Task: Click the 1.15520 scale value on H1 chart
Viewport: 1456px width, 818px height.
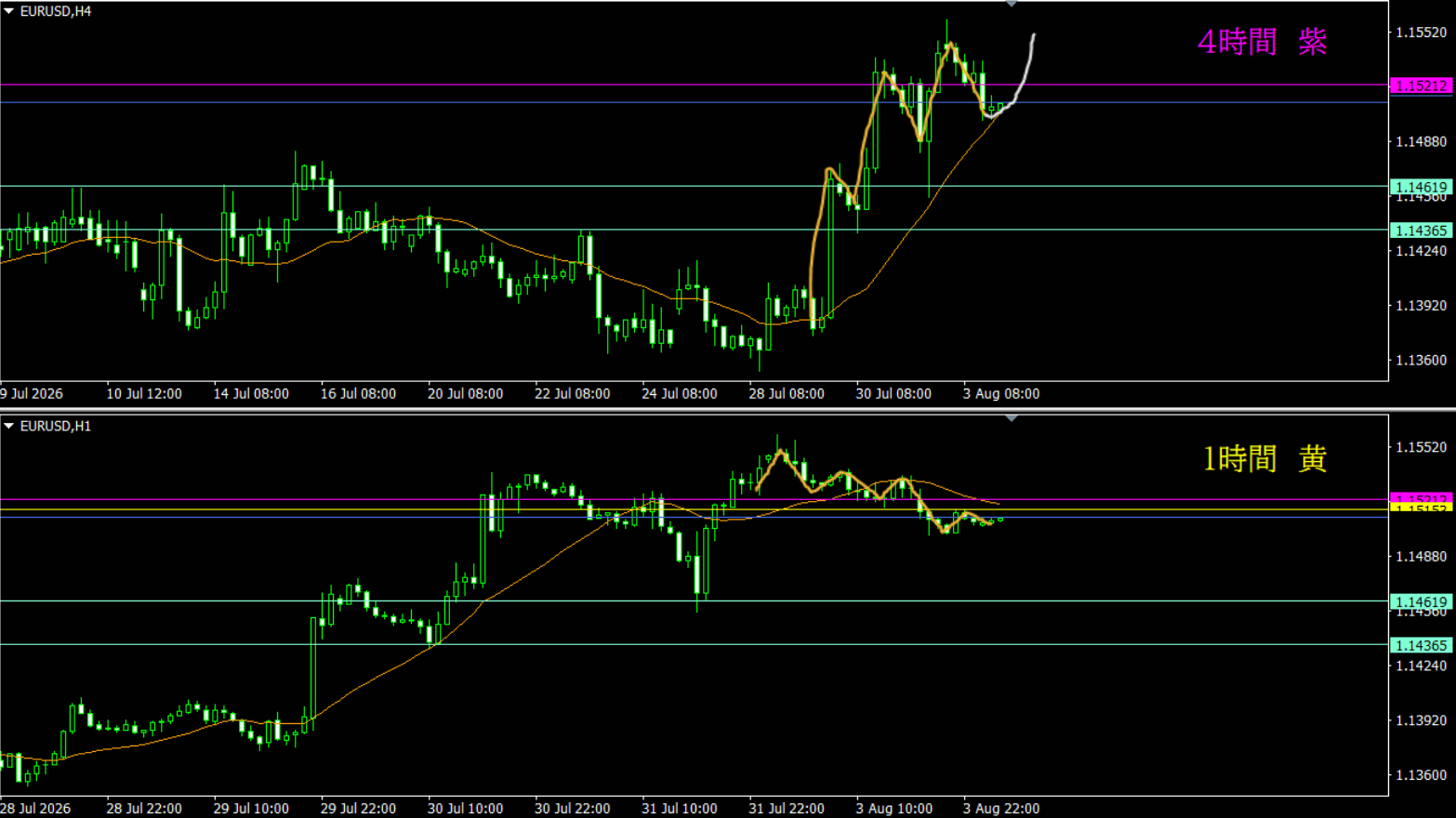Action: 1422,447
